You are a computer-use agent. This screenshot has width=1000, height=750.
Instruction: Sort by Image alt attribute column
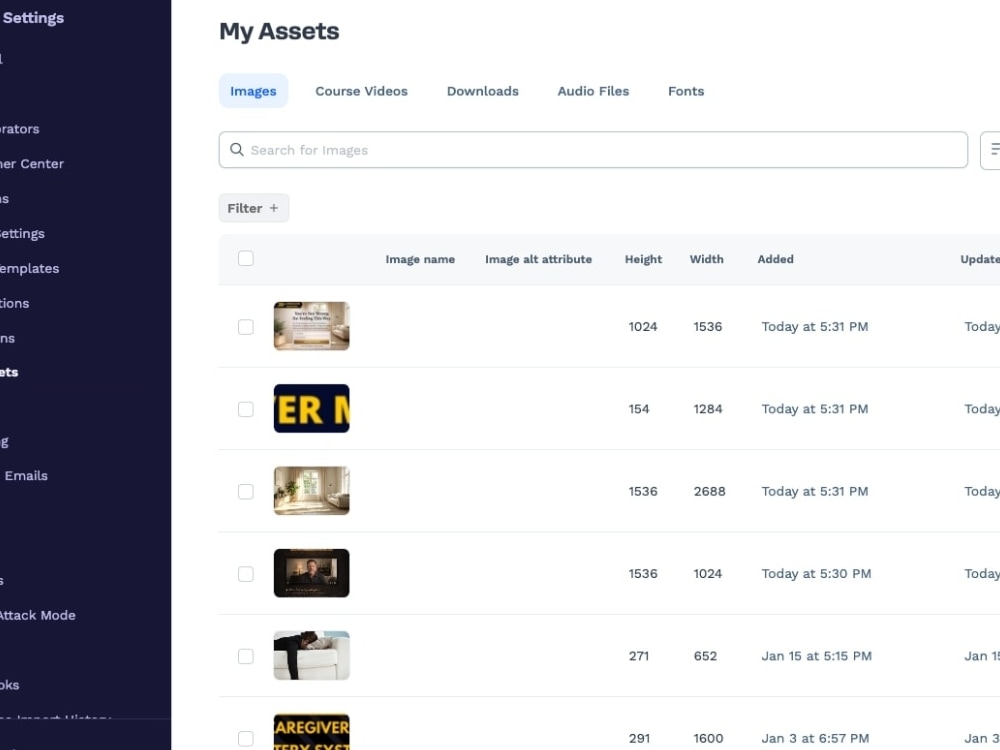538,259
